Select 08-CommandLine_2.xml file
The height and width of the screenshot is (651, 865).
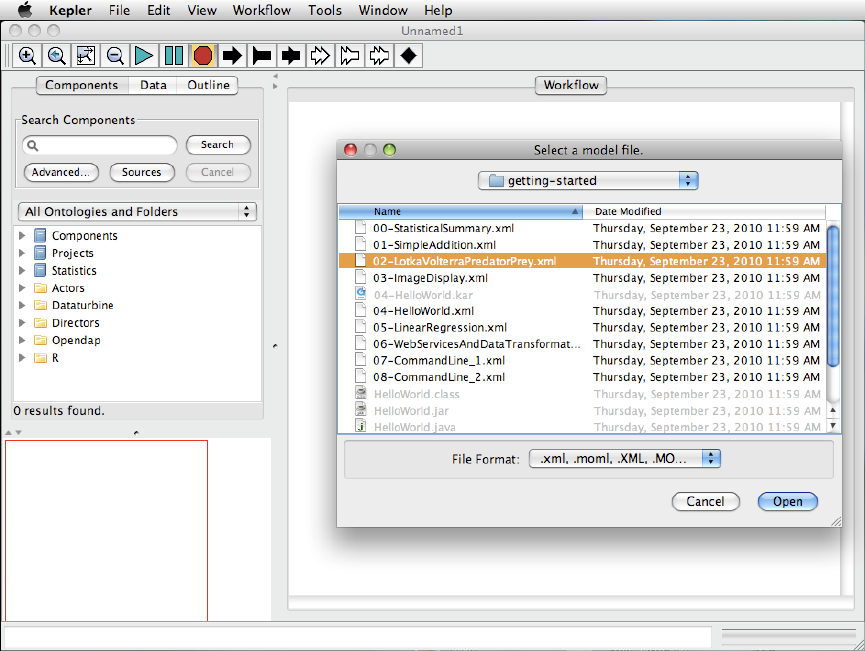tap(582, 377)
